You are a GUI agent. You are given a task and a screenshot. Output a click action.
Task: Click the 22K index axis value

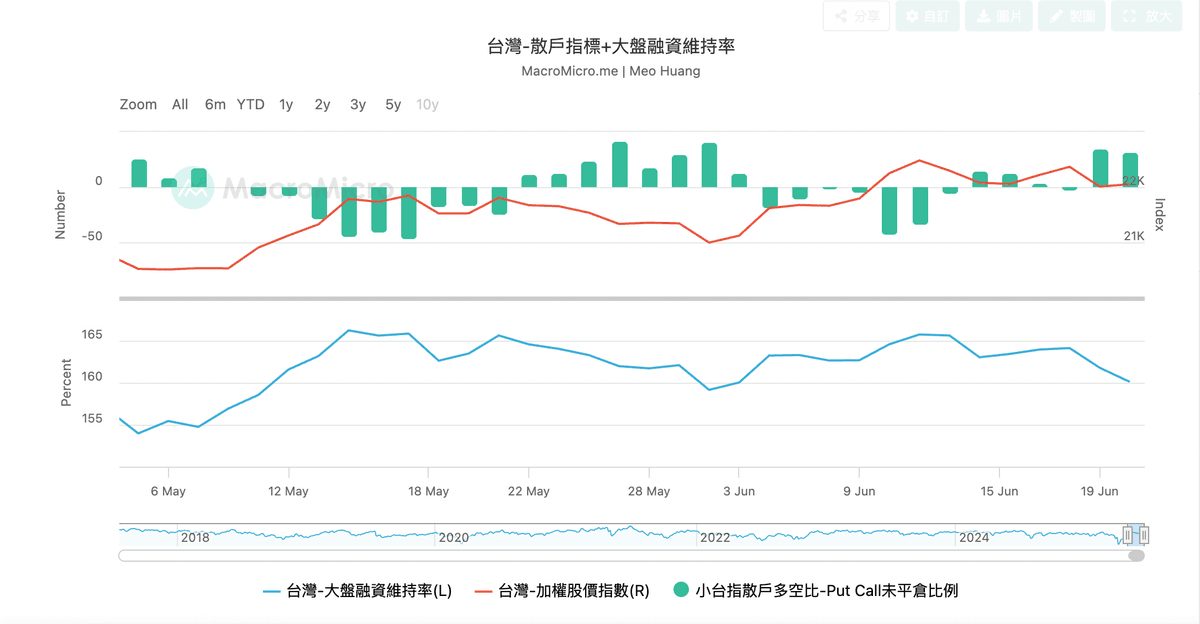pyautogui.click(x=1133, y=180)
